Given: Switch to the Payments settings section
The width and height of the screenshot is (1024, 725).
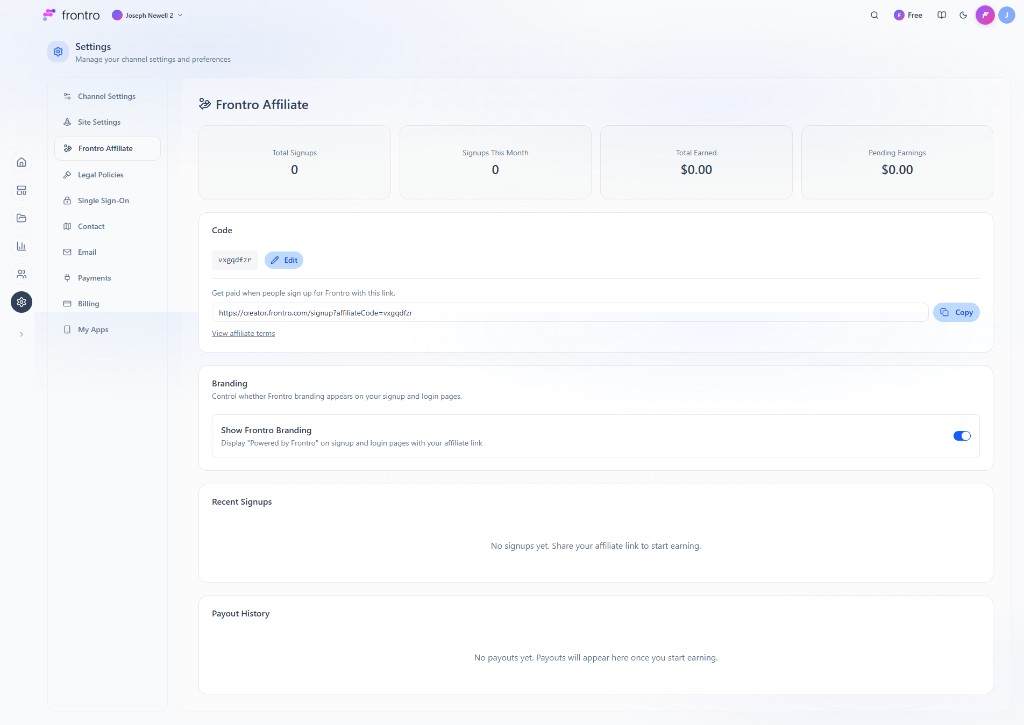Looking at the screenshot, I should [96, 277].
